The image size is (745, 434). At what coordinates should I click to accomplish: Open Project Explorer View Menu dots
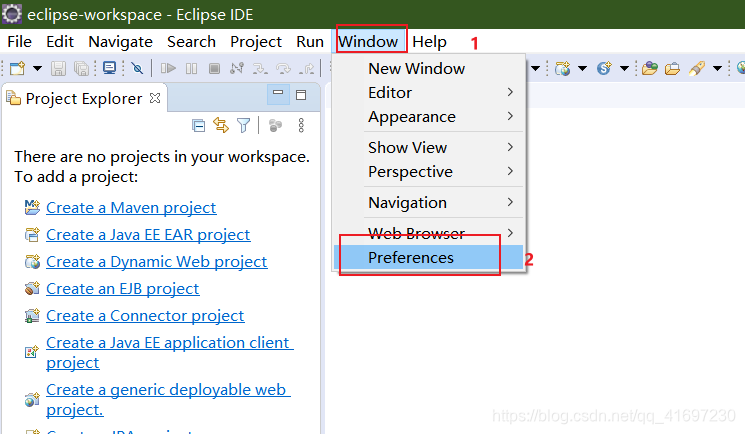point(301,125)
